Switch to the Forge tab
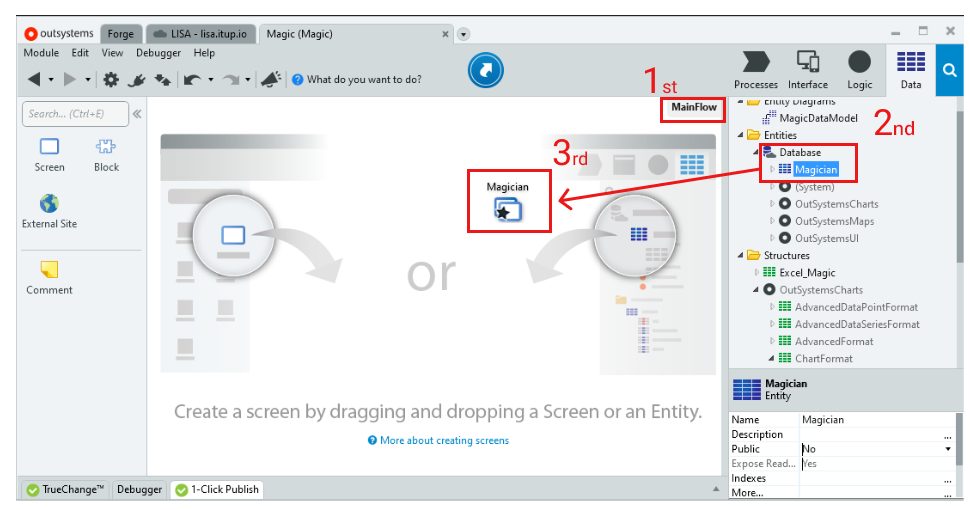Image resolution: width=970 pixels, height=510 pixels. click(121, 34)
